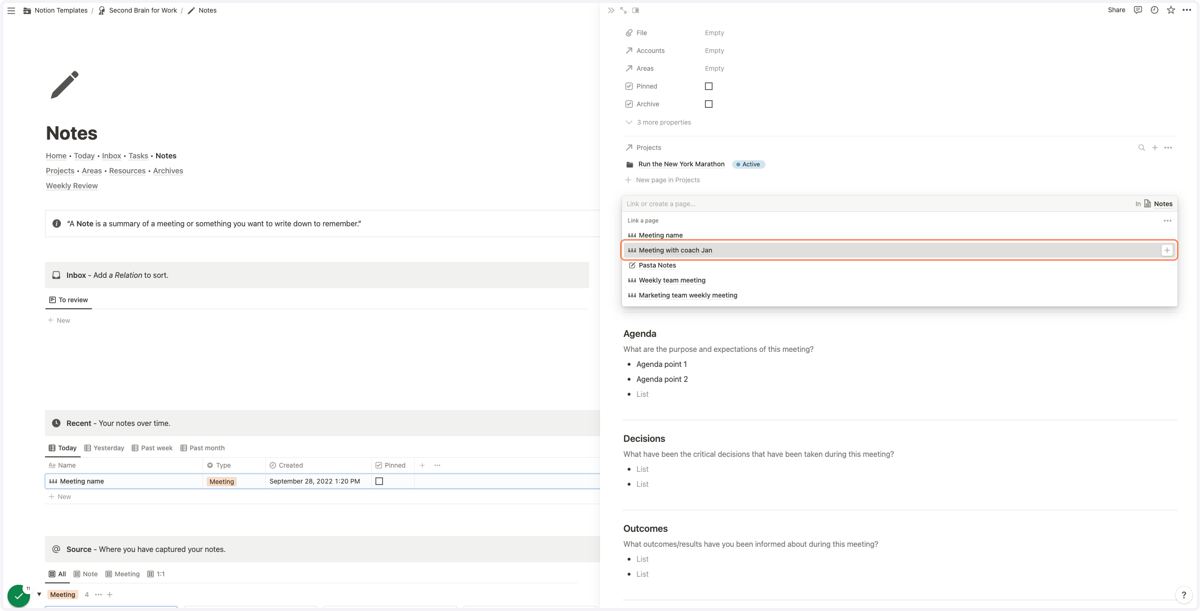Select the Note source tab
This screenshot has height=611, width=1200.
pyautogui.click(x=85, y=574)
